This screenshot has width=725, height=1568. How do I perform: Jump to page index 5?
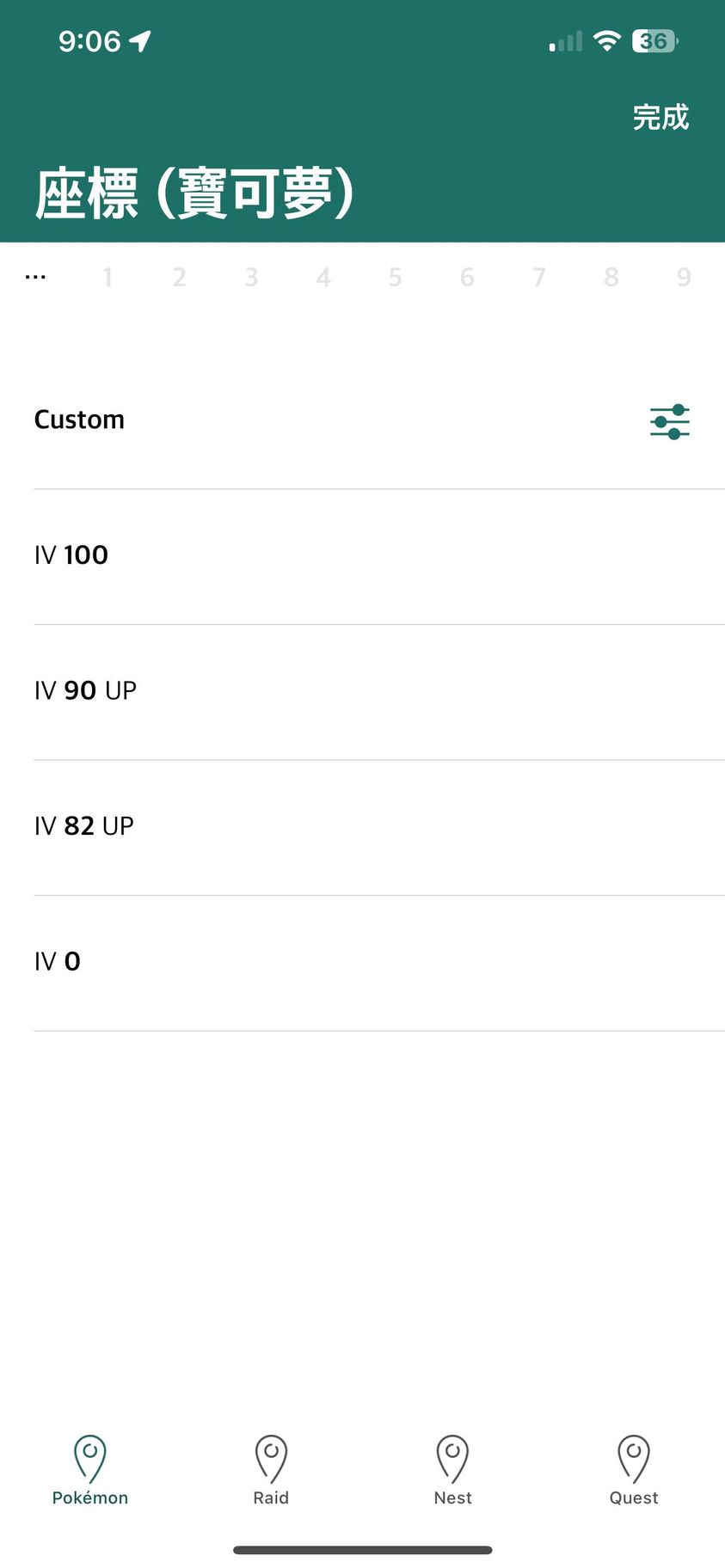(395, 277)
